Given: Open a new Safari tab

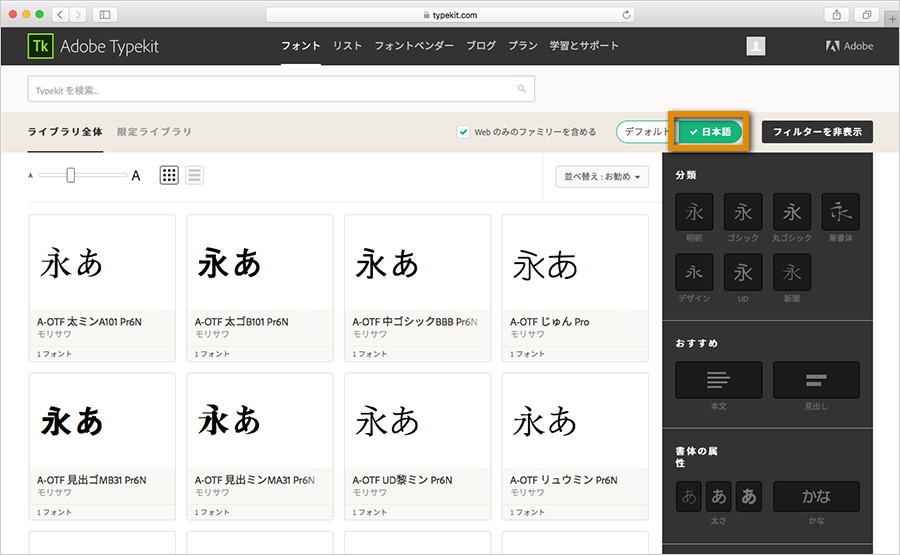Looking at the screenshot, I should 892,19.
